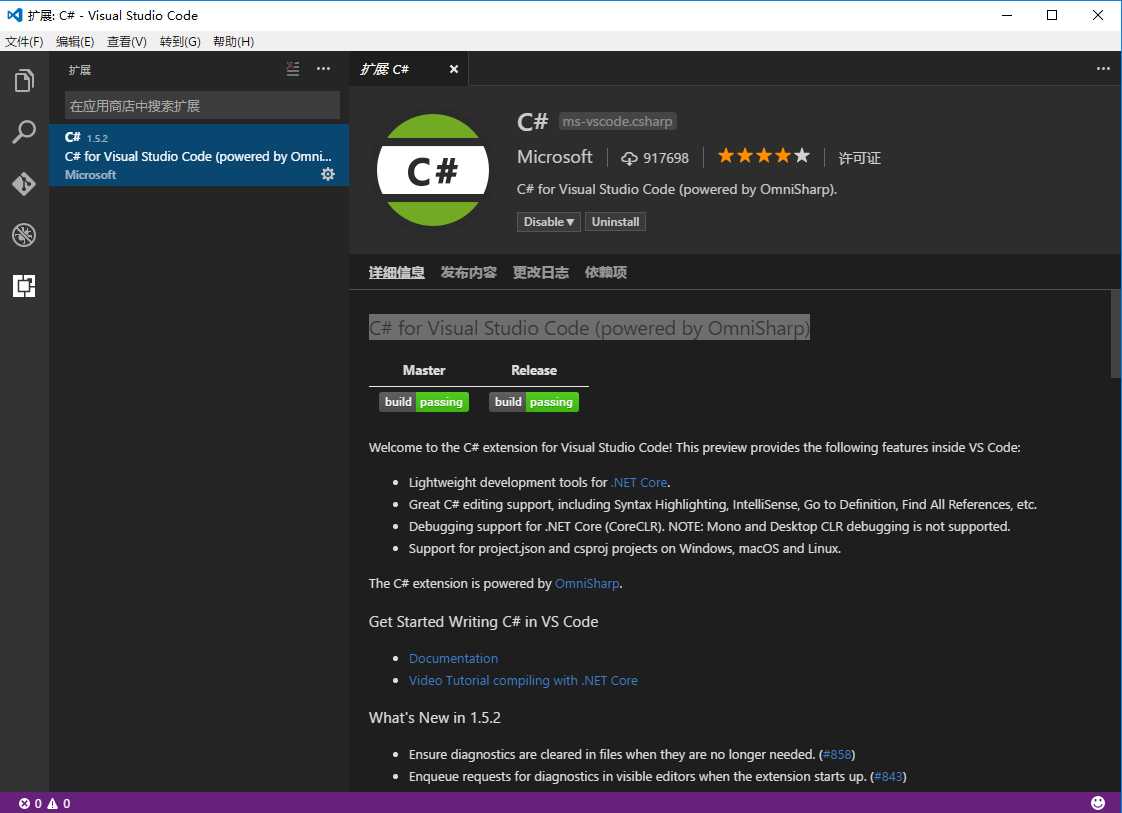The height and width of the screenshot is (813, 1122).
Task: Open the Source Control (Git) view
Action: click(24, 184)
